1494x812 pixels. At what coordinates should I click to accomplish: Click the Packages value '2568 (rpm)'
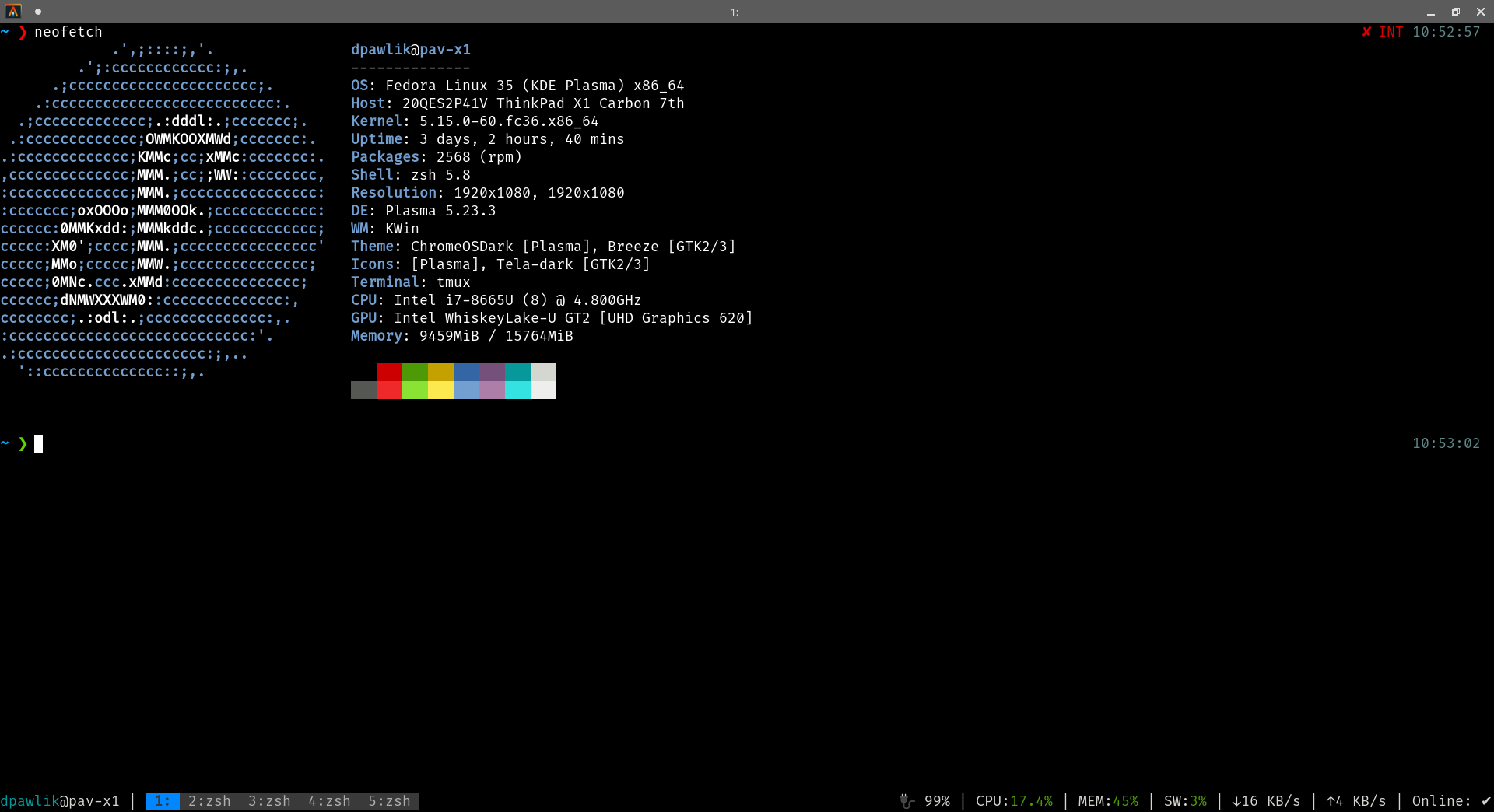click(x=479, y=157)
